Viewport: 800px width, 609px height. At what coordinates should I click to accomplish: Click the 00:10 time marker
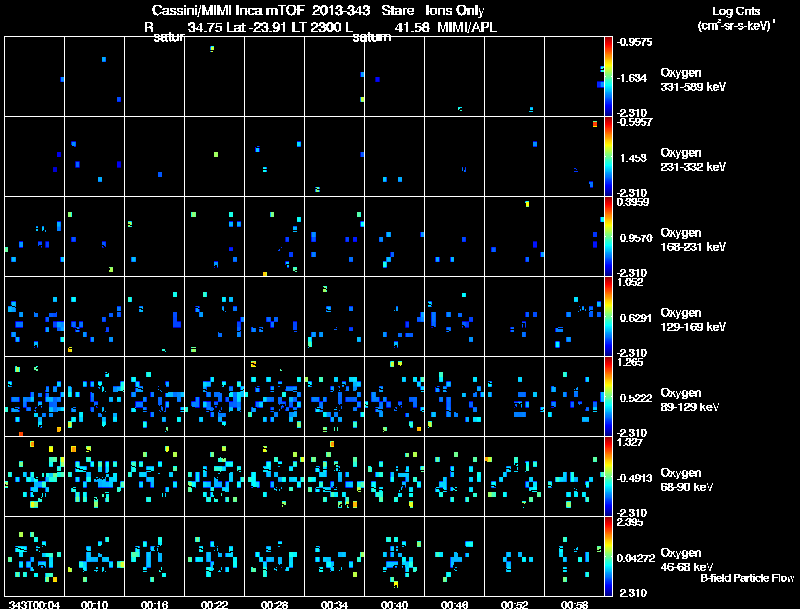(x=95, y=604)
